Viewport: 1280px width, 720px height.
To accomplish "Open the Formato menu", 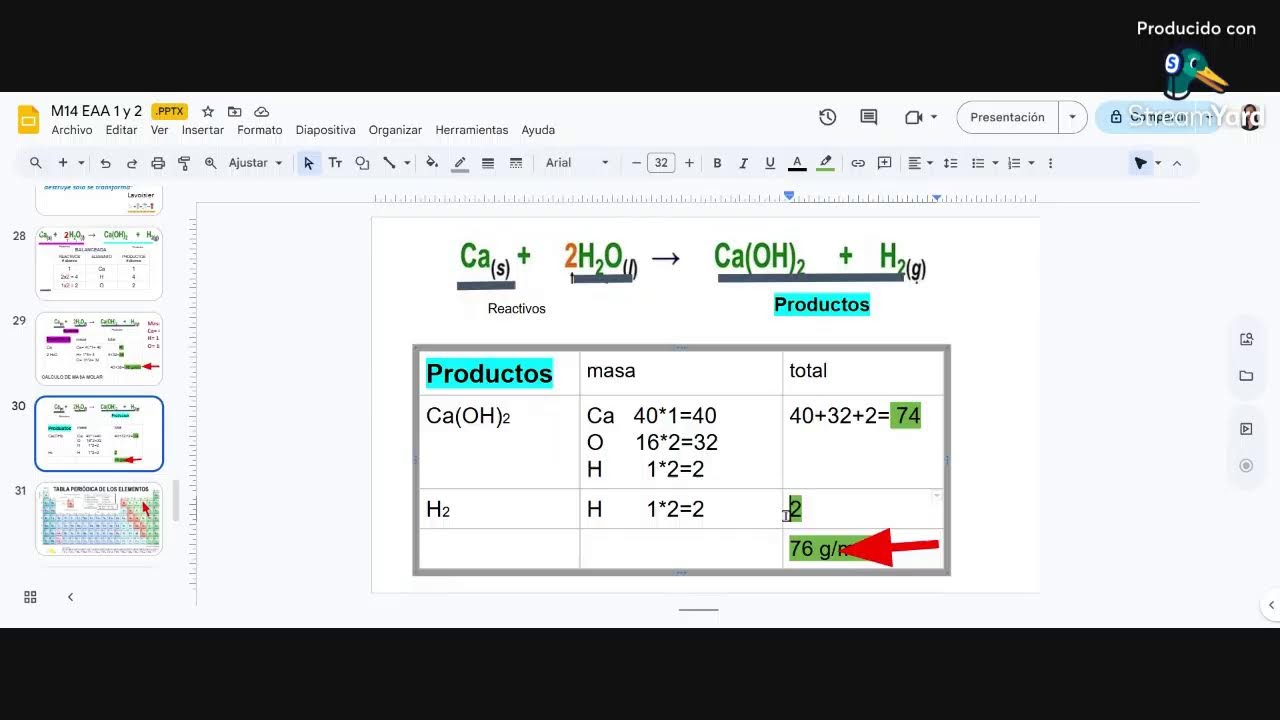I will pos(260,130).
